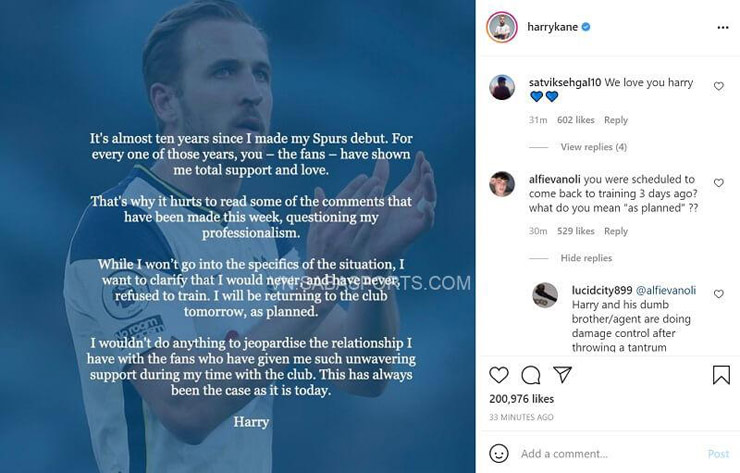This screenshot has height=473, width=740.
Task: Save post with bookmark icon
Action: (x=721, y=375)
